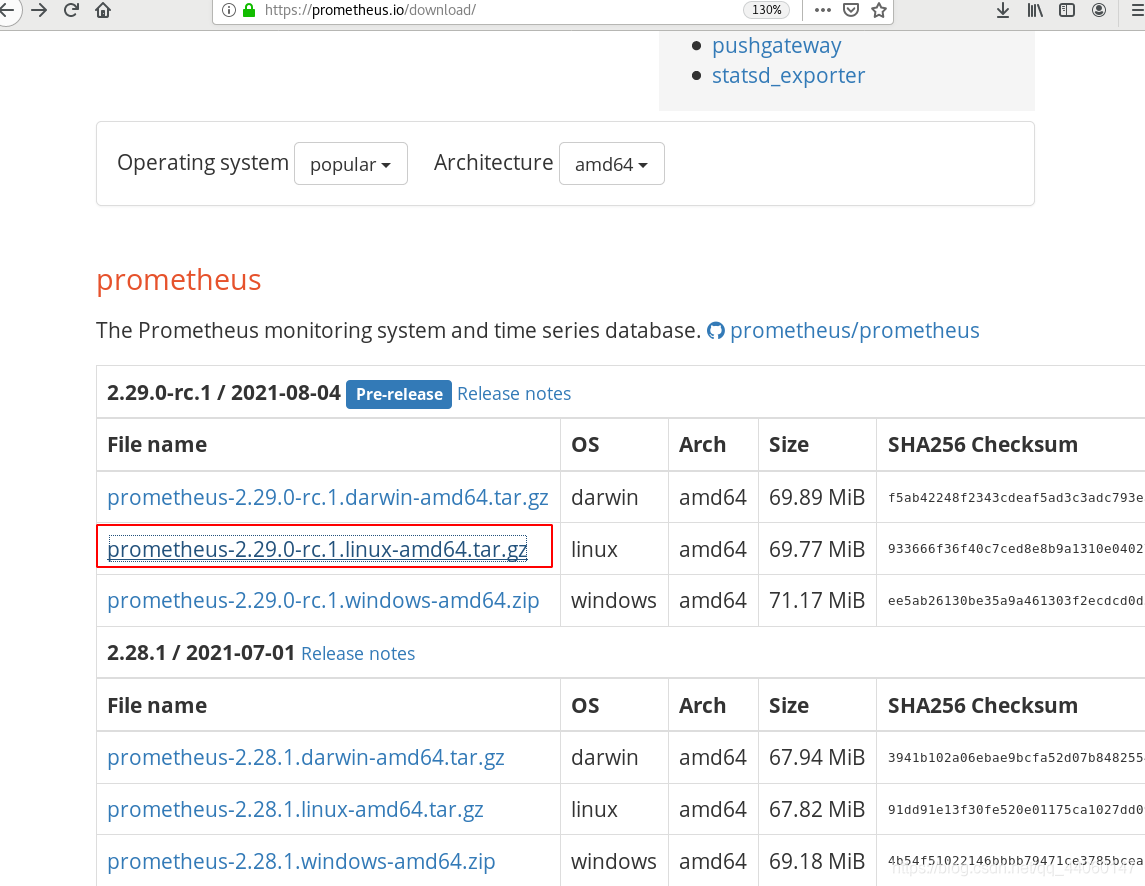The height and width of the screenshot is (886, 1145).
Task: Open the prometheus/prometheus repository link
Action: click(x=854, y=330)
